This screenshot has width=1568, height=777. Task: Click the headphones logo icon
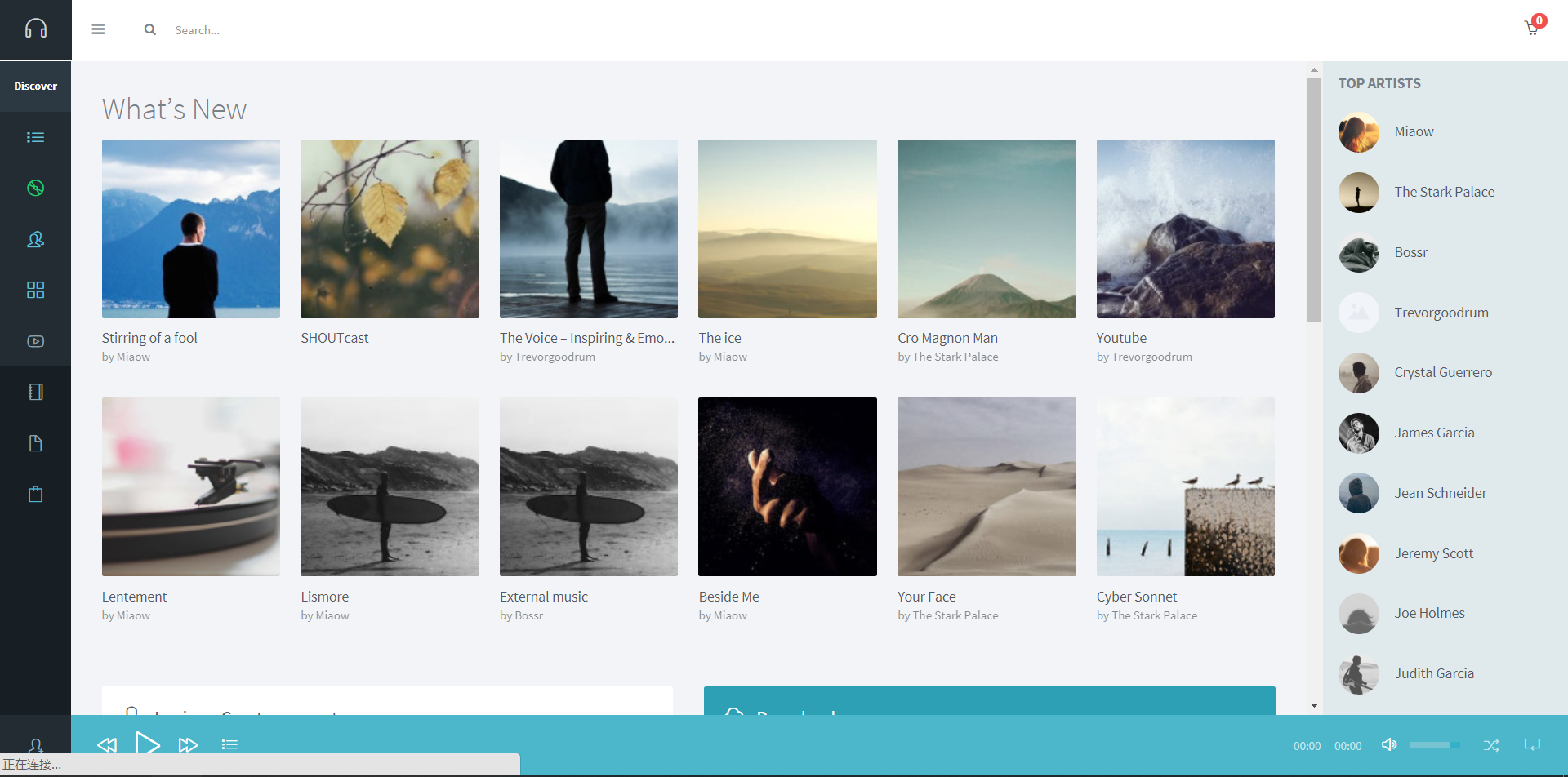click(35, 29)
